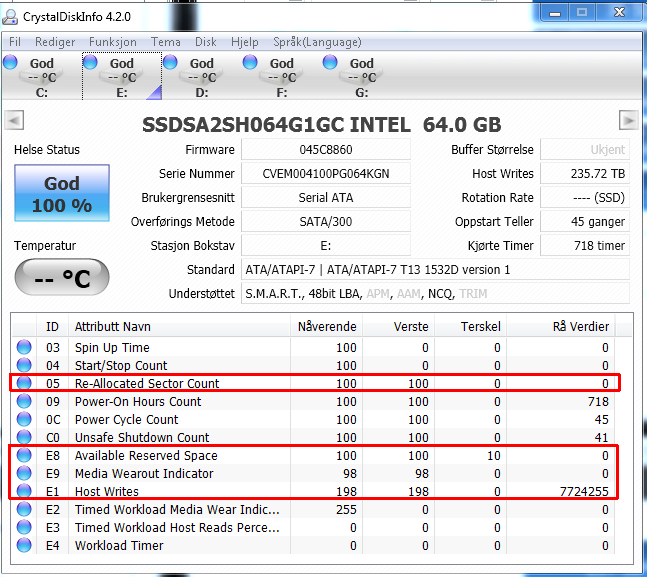Open the Hjelp menu
The width and height of the screenshot is (647, 577).
[x=244, y=42]
